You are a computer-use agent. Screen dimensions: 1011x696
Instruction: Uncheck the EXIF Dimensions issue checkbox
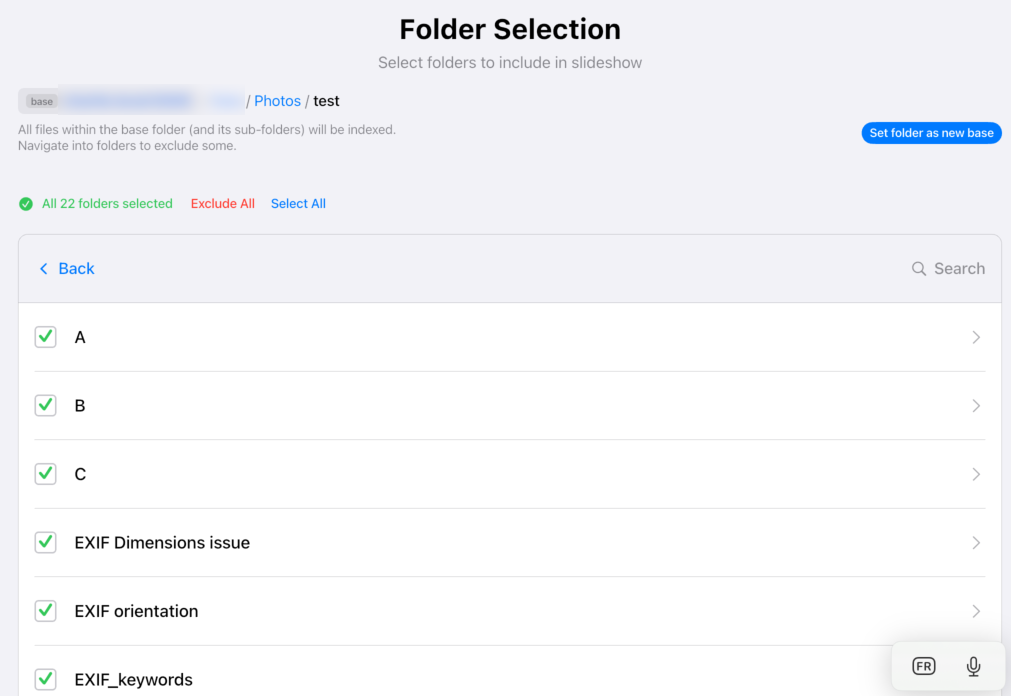click(x=45, y=542)
